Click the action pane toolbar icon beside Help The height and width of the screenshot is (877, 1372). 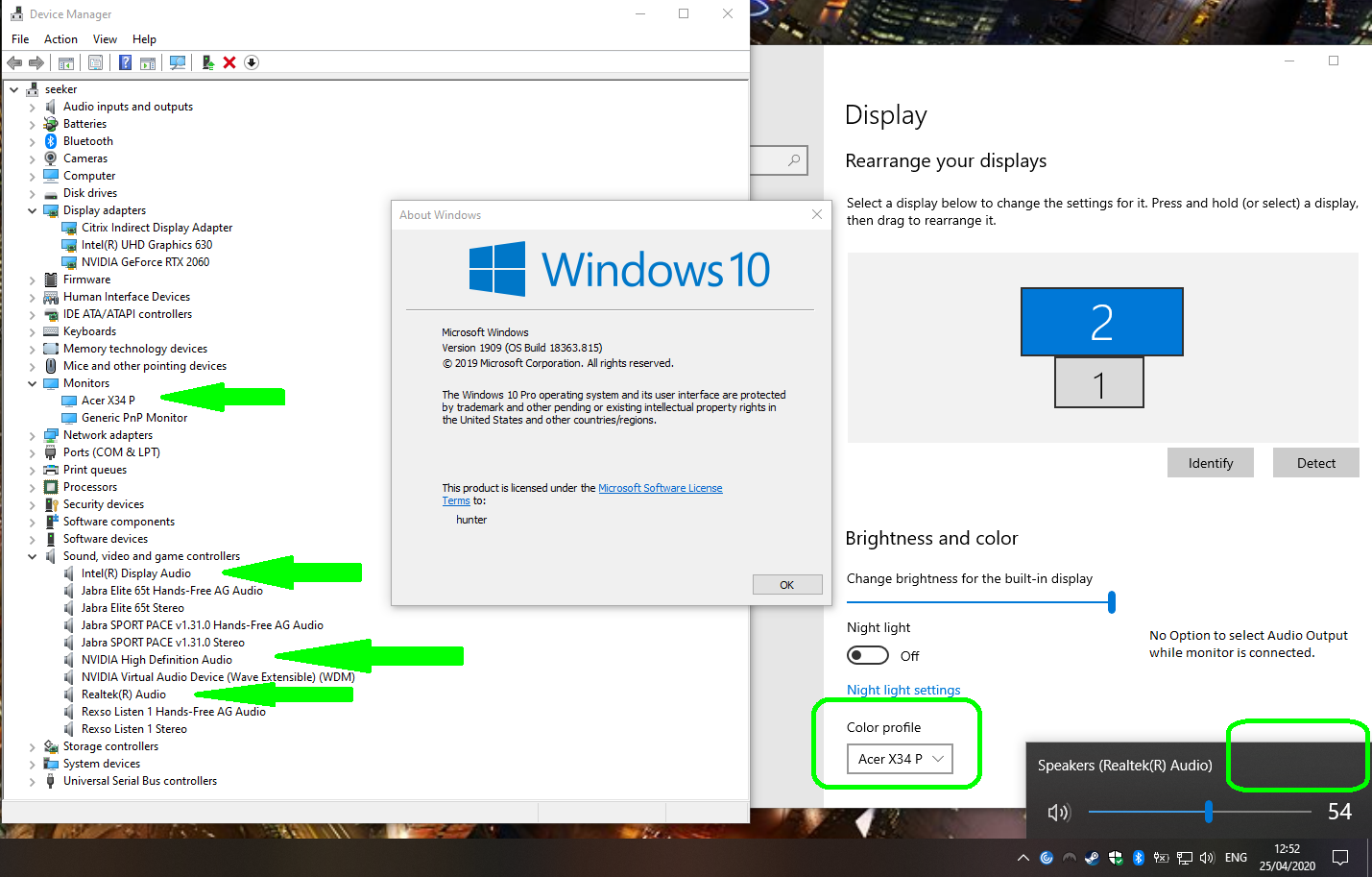click(148, 62)
